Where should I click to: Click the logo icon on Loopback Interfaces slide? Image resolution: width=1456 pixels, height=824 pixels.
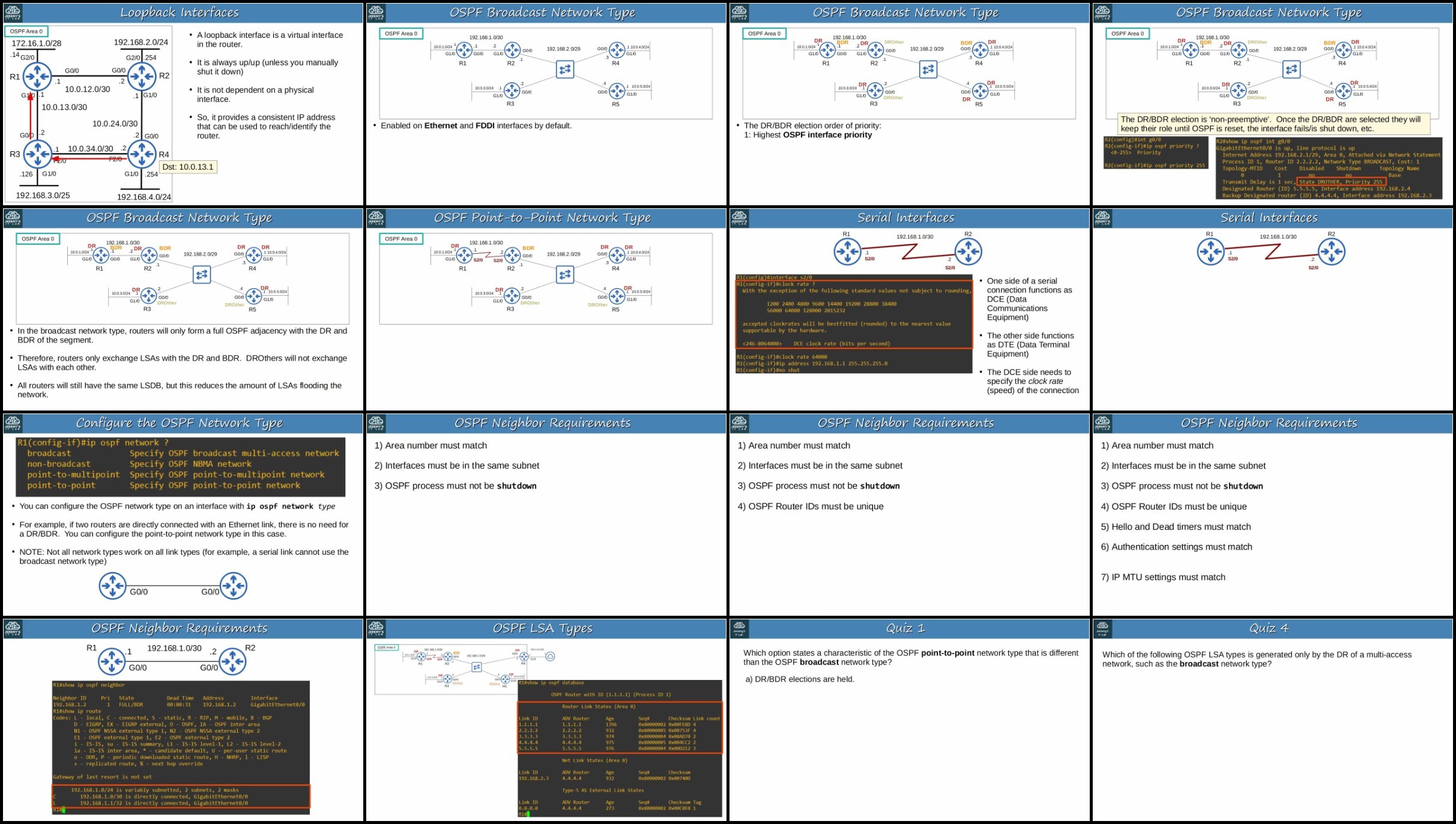[13, 13]
